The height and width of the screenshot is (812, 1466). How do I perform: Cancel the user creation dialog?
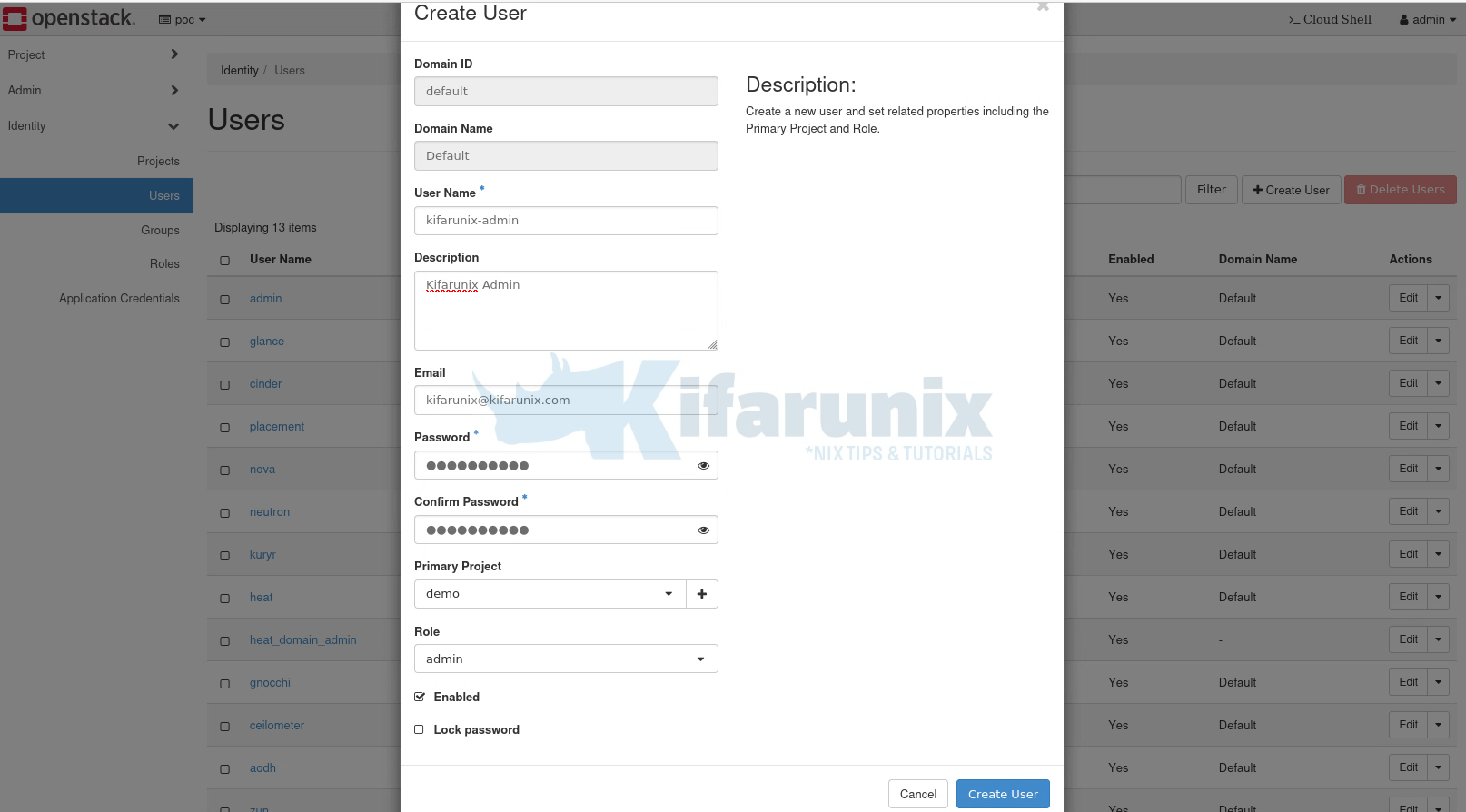917,794
